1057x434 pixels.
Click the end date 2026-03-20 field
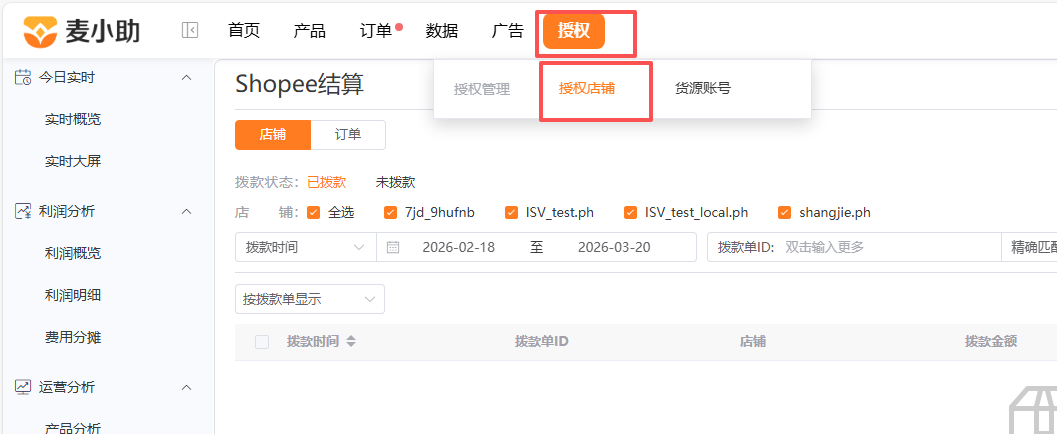click(x=614, y=247)
